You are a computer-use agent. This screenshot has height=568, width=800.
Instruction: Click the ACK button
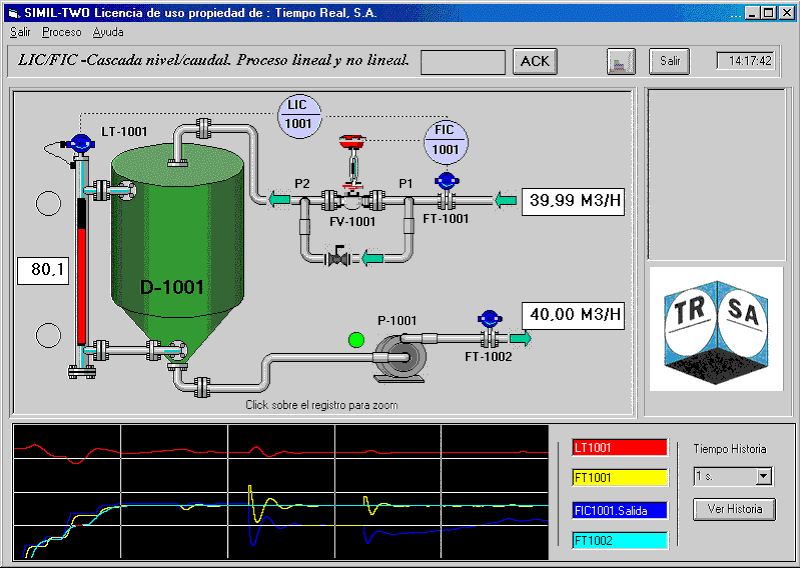click(535, 62)
